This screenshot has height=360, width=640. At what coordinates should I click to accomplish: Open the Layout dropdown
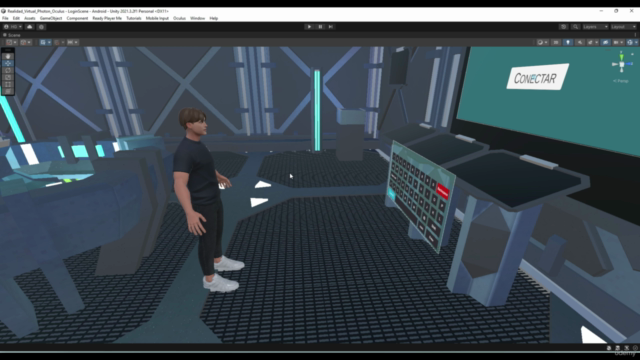tap(623, 27)
